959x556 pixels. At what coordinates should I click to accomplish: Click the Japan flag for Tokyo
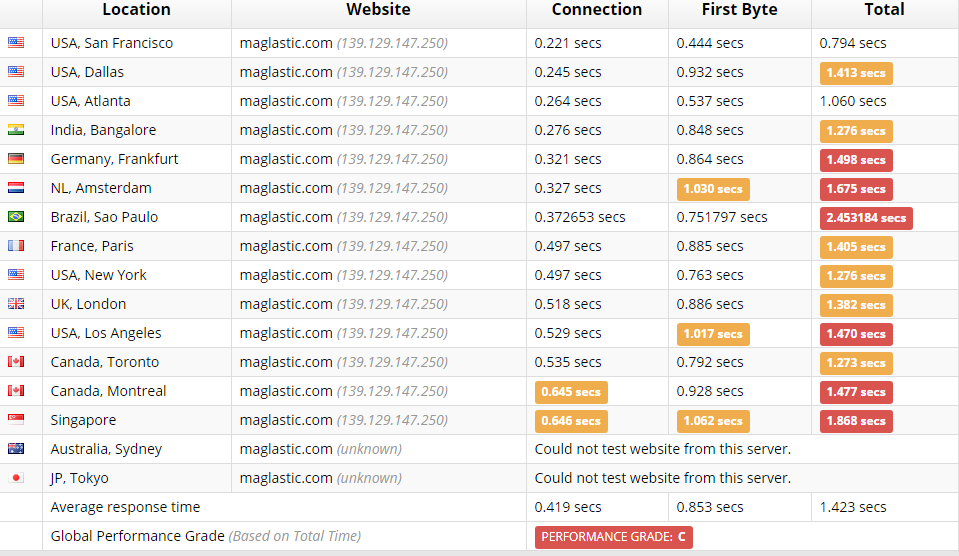click(16, 478)
